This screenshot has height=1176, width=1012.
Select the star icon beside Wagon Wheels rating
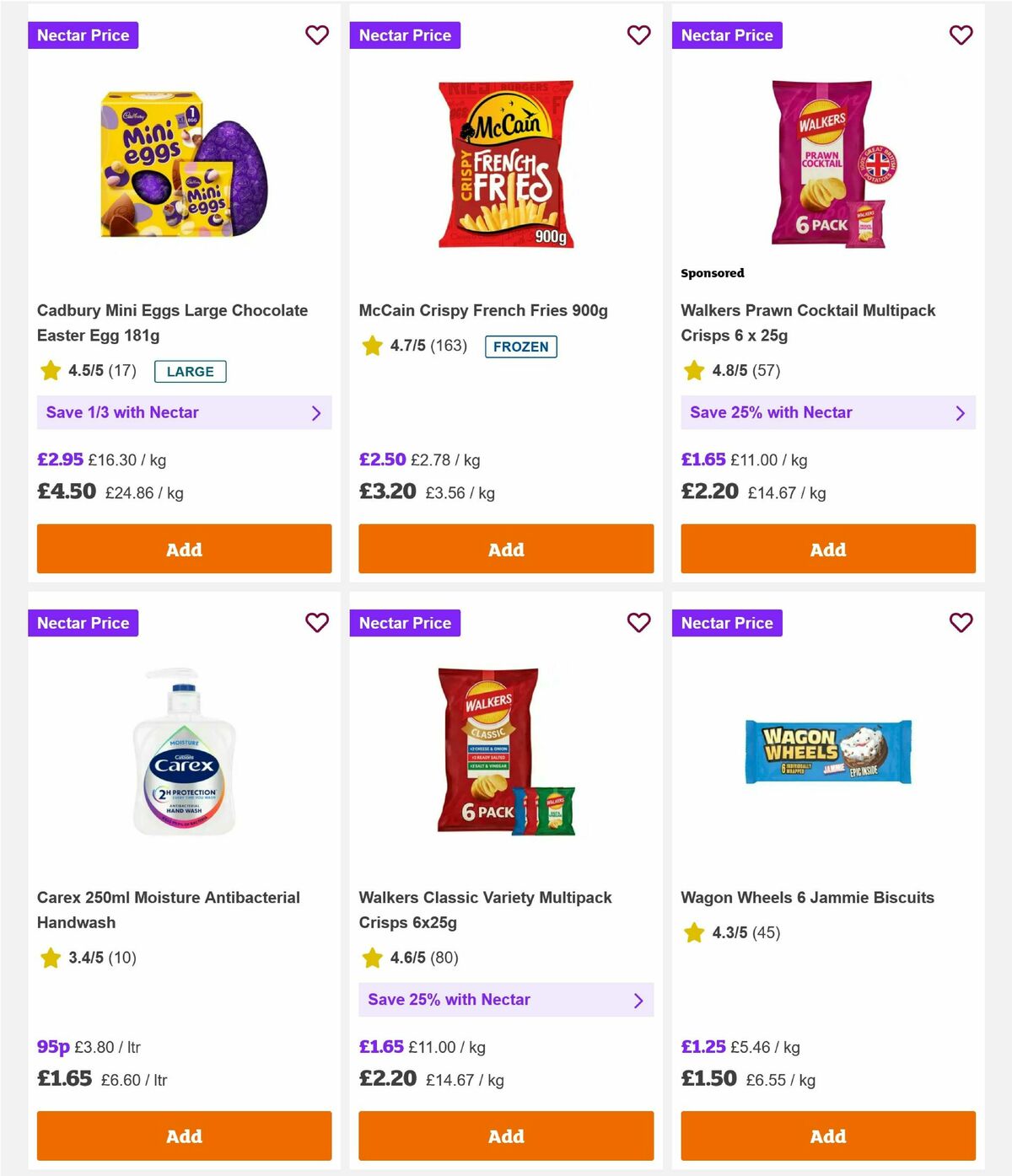pyautogui.click(x=693, y=933)
